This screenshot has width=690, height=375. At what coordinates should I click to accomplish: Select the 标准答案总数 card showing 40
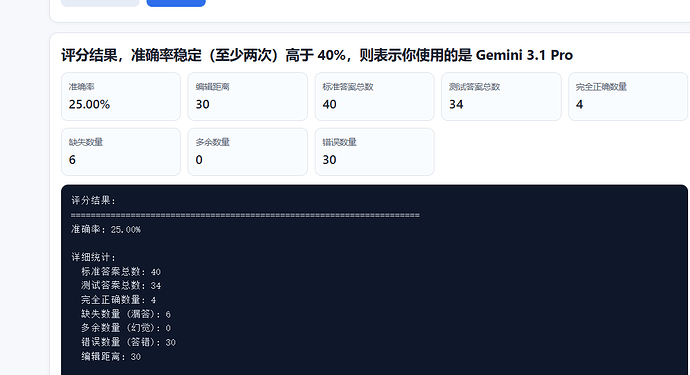pos(374,96)
